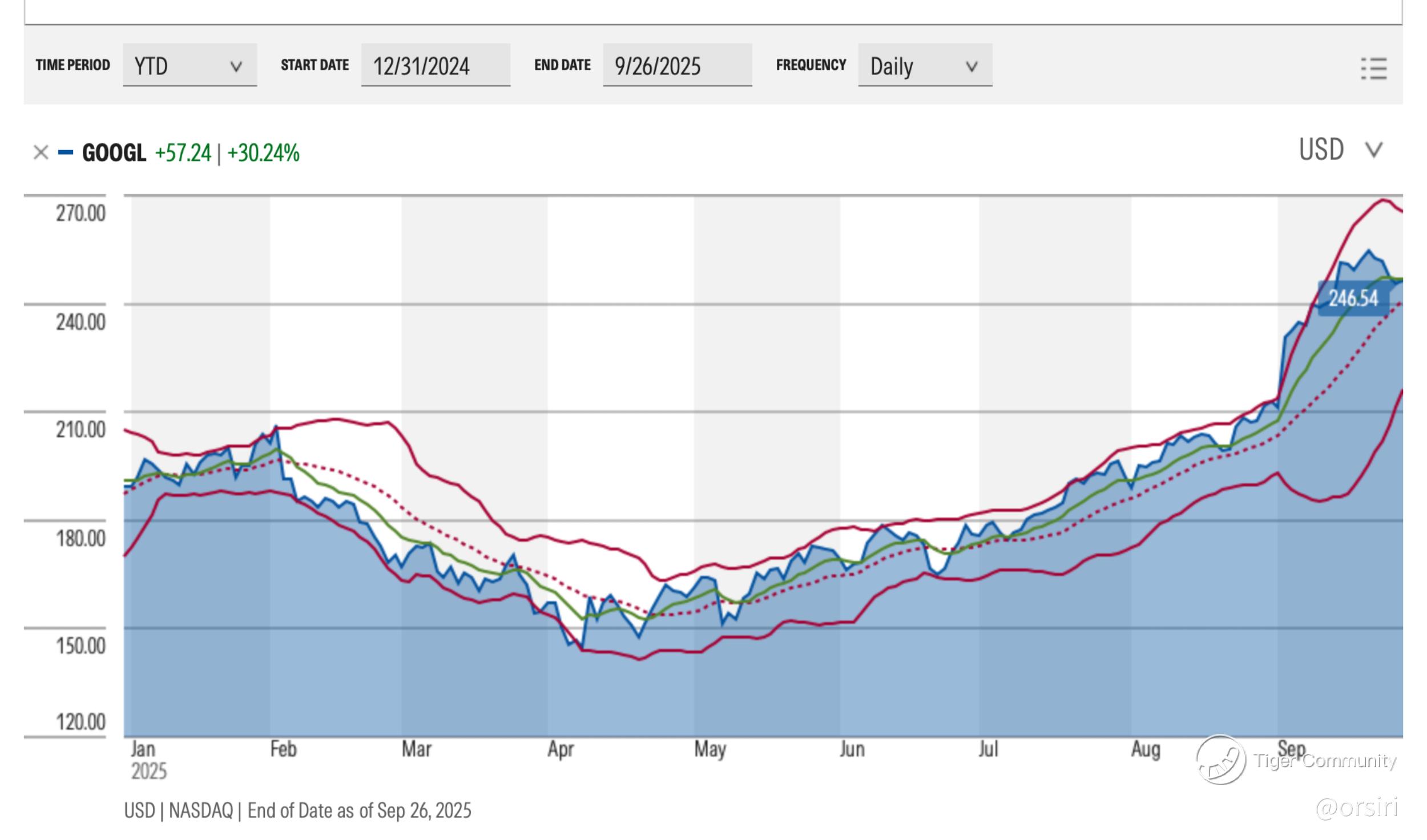Click the 246.54 current price label
The width and height of the screenshot is (1427, 840).
(1353, 298)
